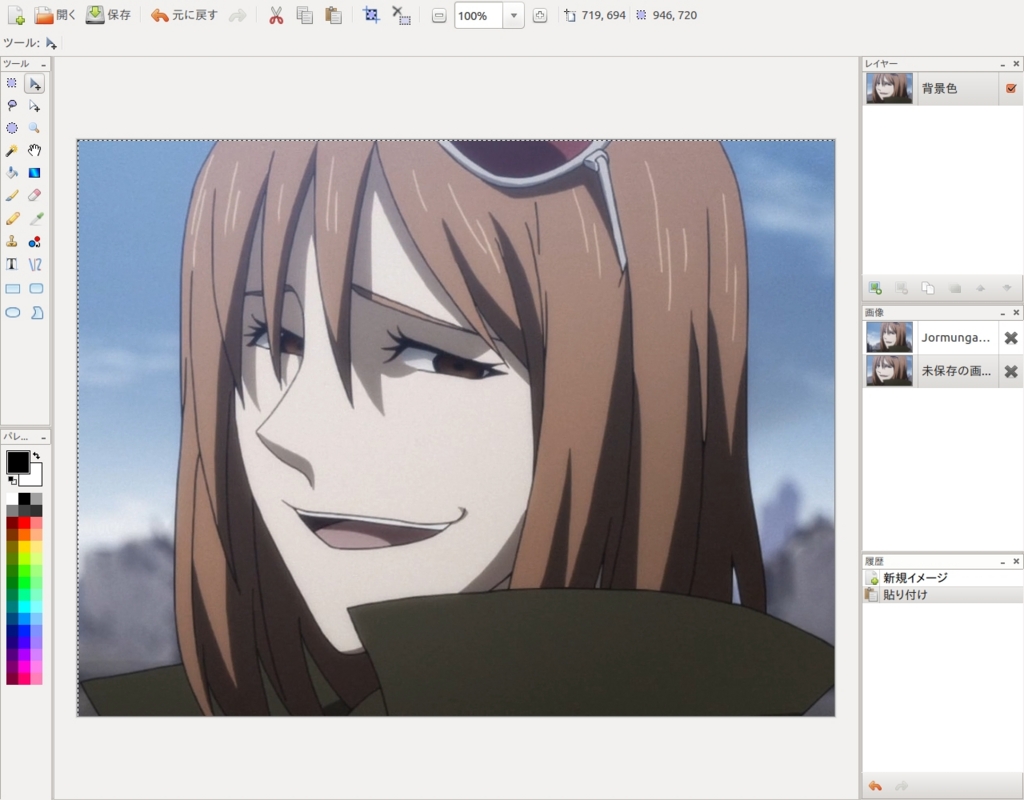Select the Paintbrush tool
This screenshot has width=1024, height=800.
12,195
